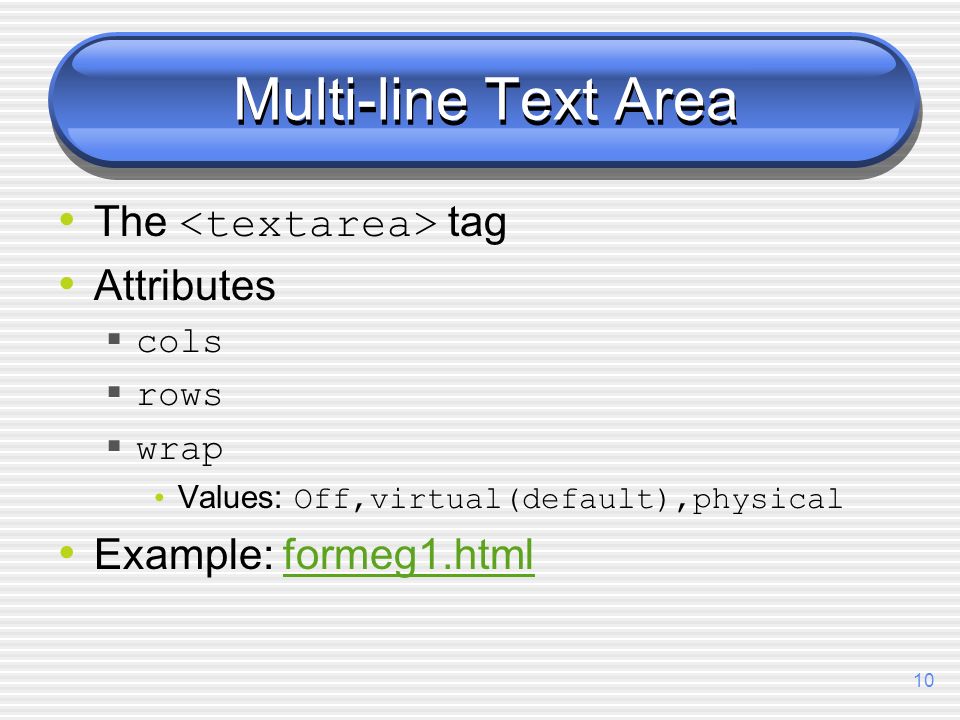960x720 pixels.
Task: Click the green bullet beside Example
Action: [67, 552]
